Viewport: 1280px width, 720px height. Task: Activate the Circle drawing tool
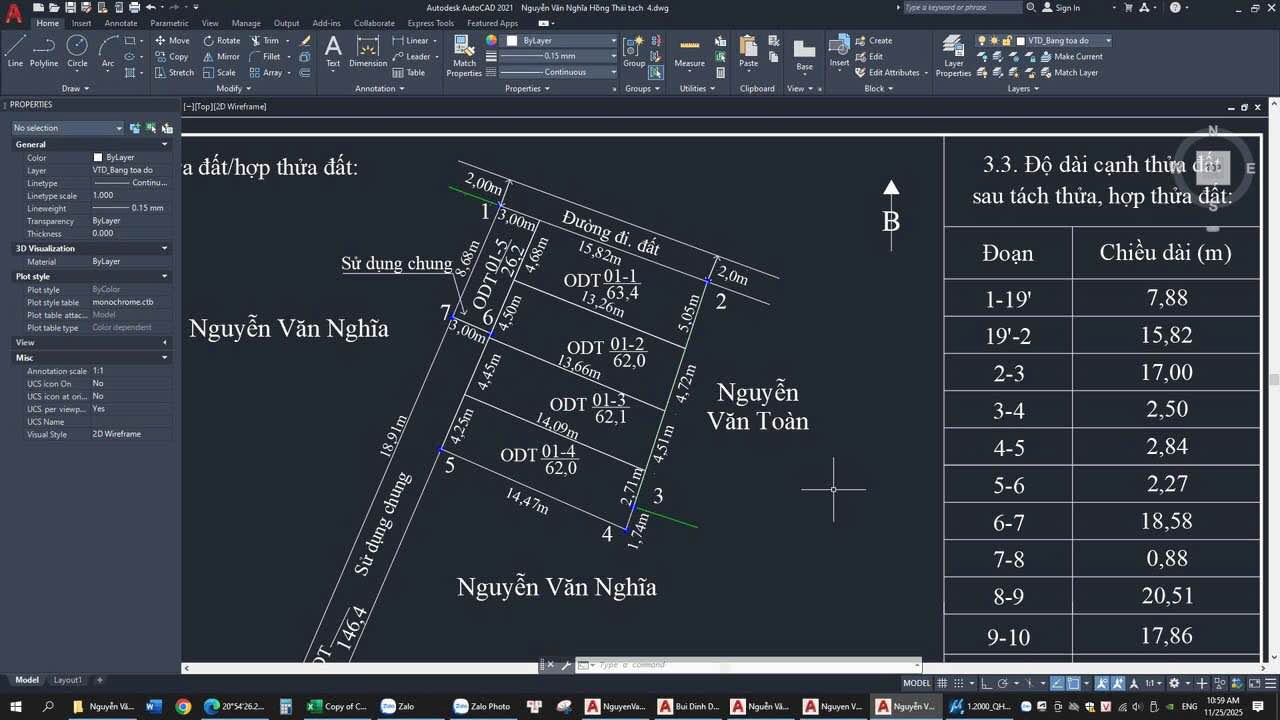click(77, 47)
